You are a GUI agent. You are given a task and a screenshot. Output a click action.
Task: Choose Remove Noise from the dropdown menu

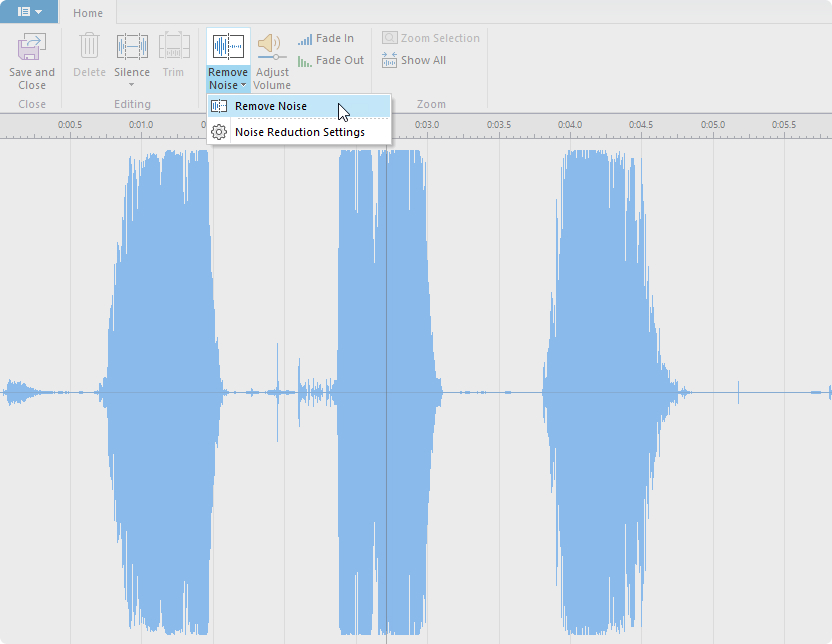point(271,106)
